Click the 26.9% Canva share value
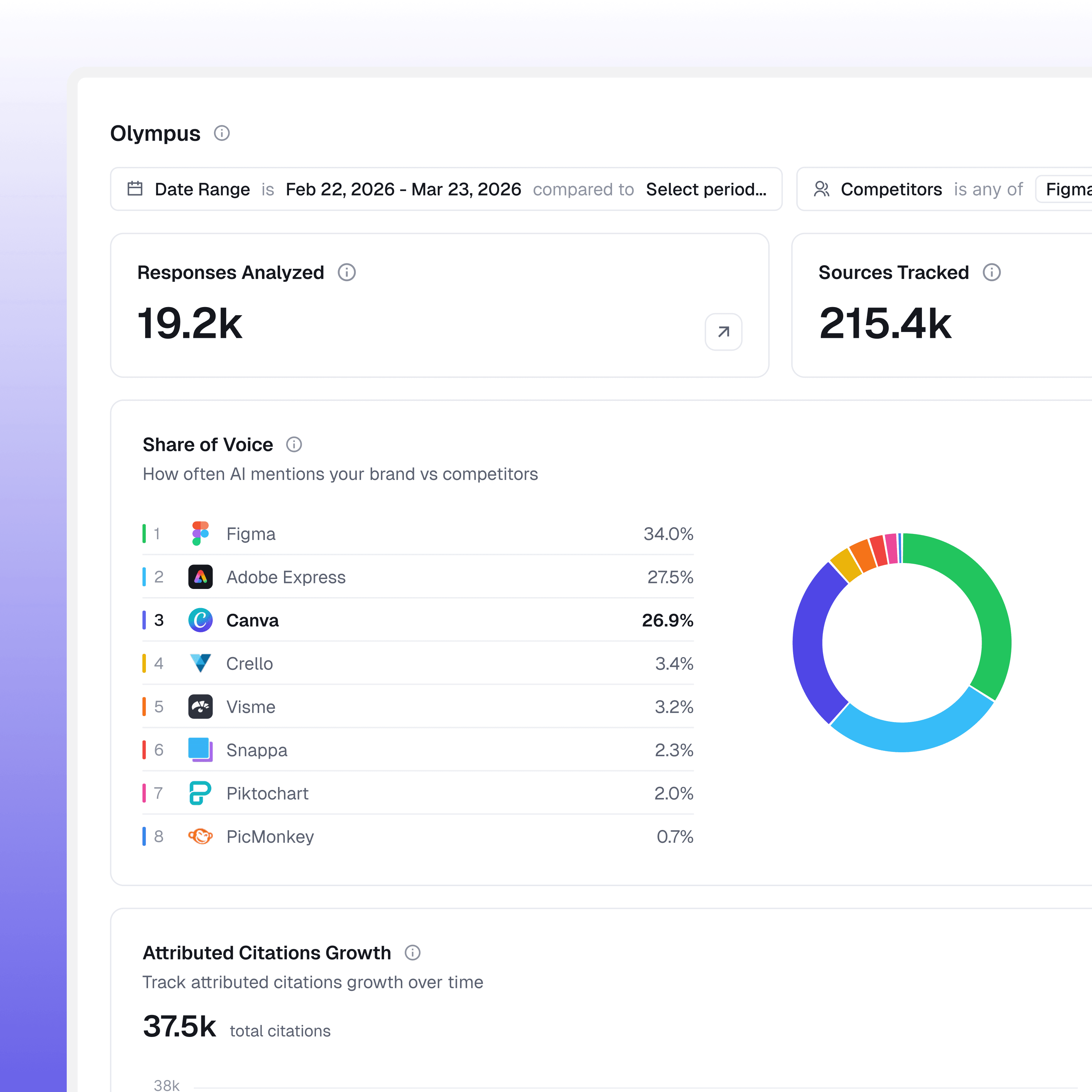 pyautogui.click(x=668, y=621)
